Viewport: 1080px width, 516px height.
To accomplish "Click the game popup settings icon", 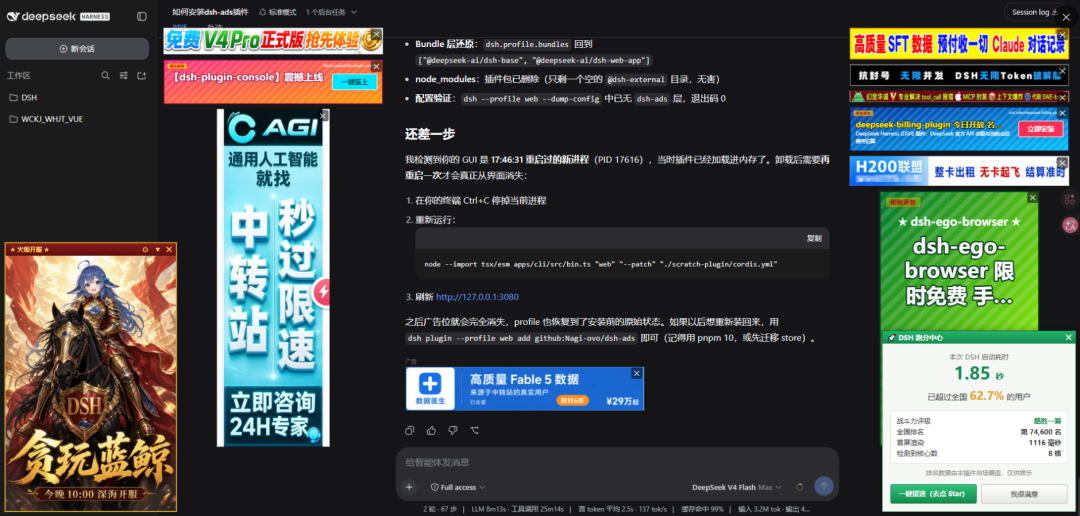I will point(145,249).
